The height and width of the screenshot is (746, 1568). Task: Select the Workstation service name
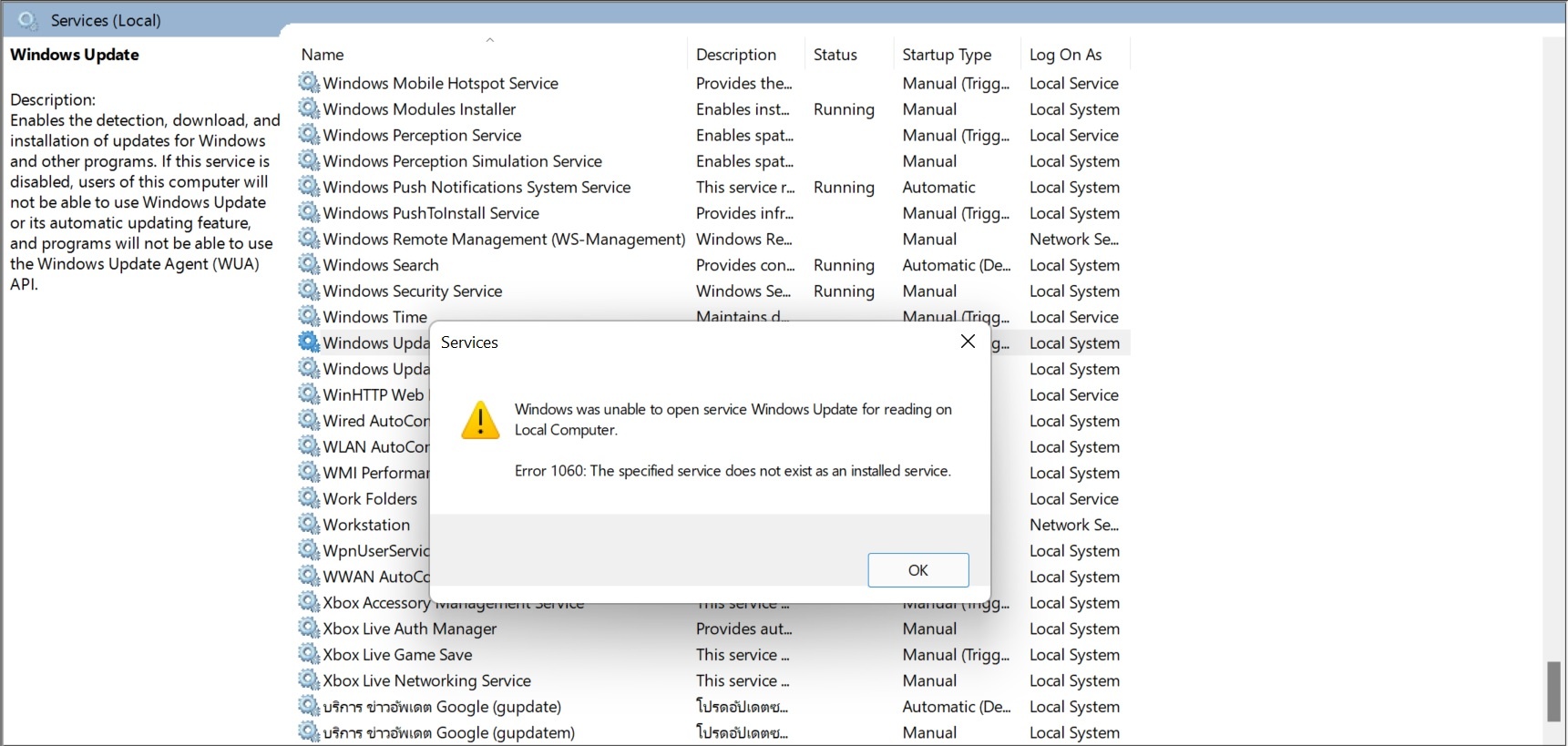367,525
